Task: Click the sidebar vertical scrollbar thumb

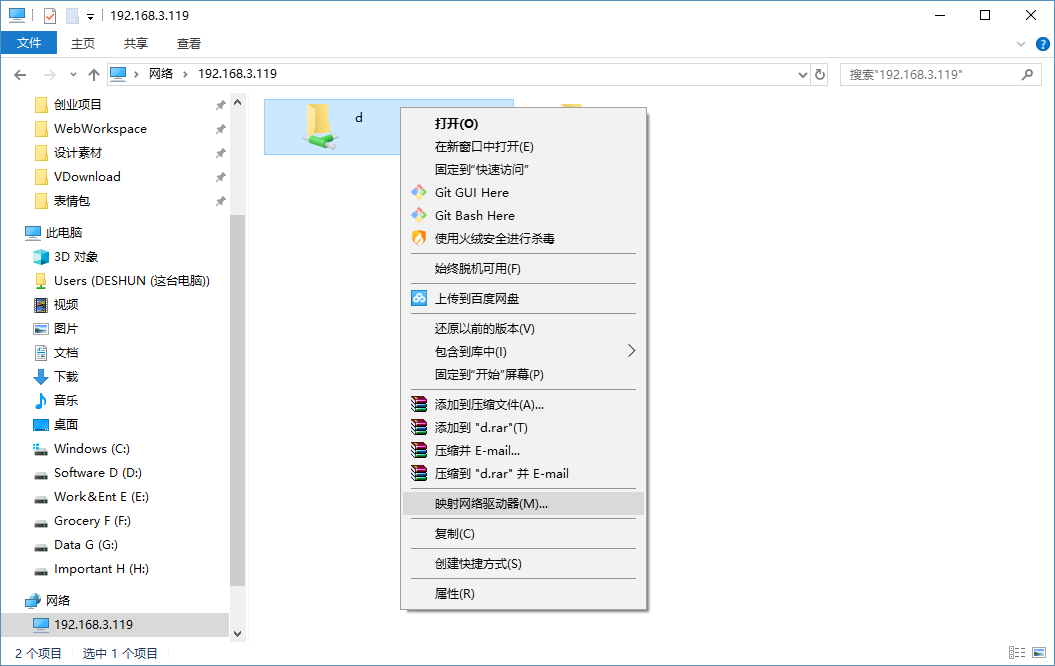Action: 237,400
